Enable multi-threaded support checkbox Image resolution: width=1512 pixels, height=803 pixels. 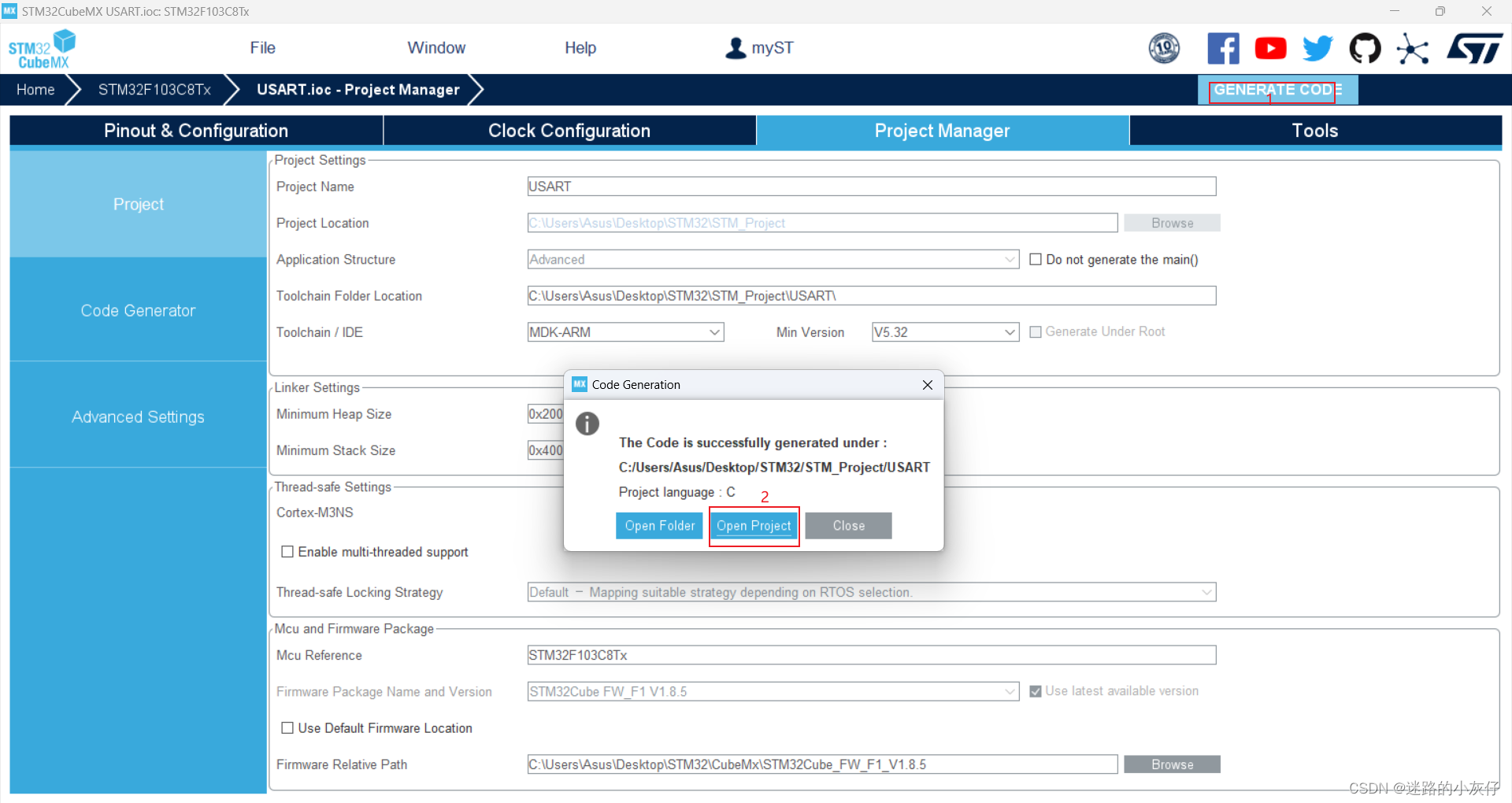click(287, 552)
